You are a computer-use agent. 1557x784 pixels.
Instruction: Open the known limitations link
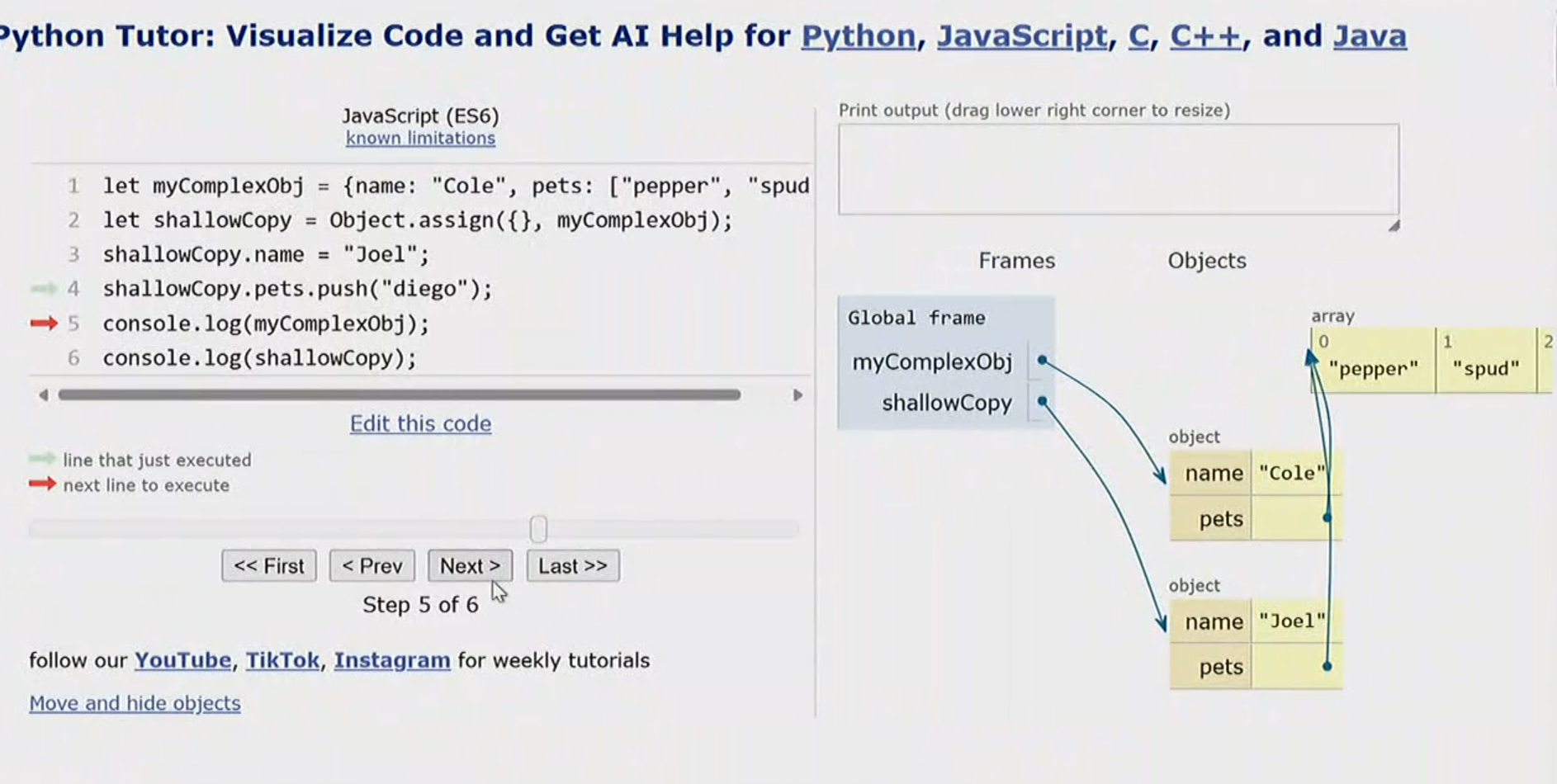(x=420, y=138)
